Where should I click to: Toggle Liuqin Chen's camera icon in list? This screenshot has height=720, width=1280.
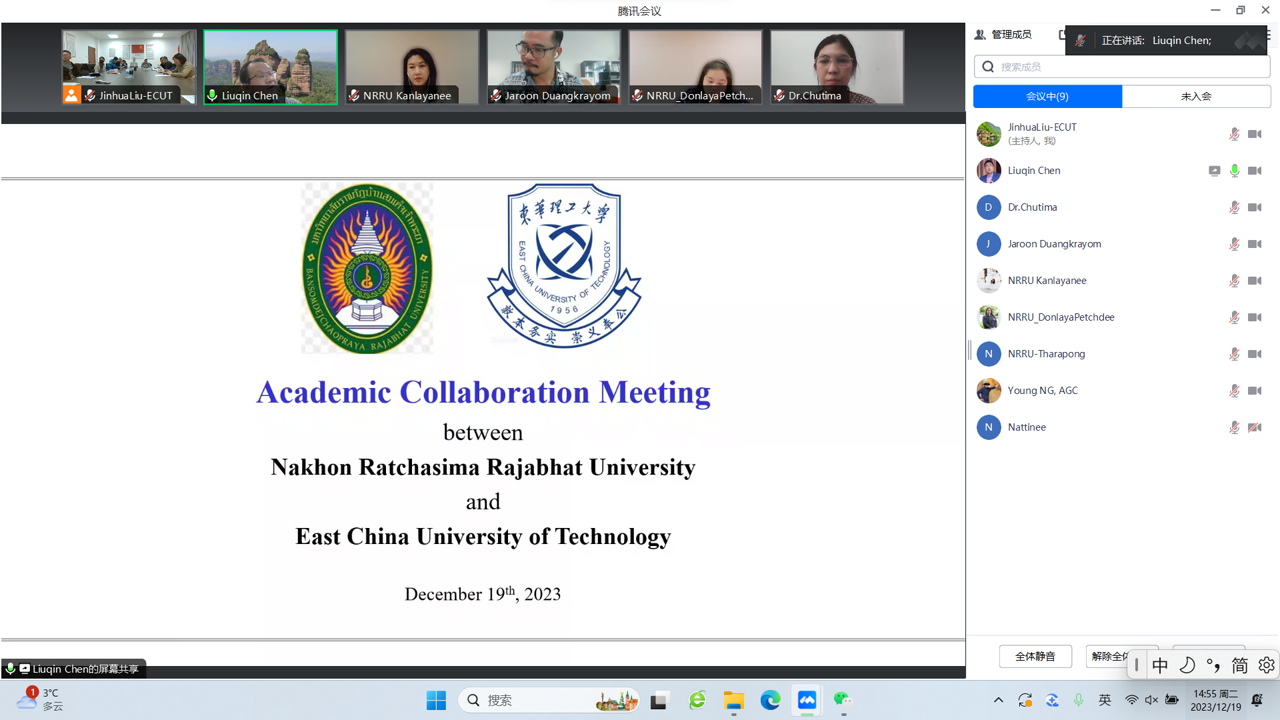pos(1255,171)
